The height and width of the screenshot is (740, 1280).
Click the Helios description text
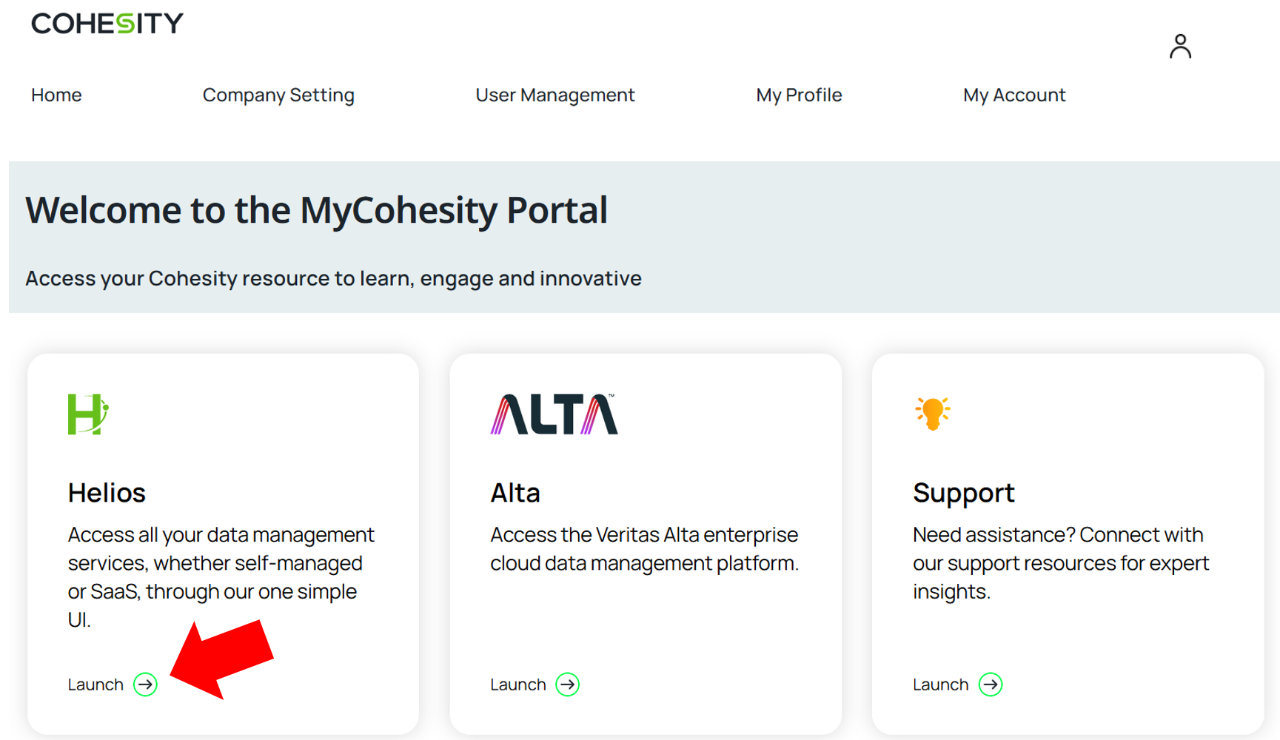221,577
